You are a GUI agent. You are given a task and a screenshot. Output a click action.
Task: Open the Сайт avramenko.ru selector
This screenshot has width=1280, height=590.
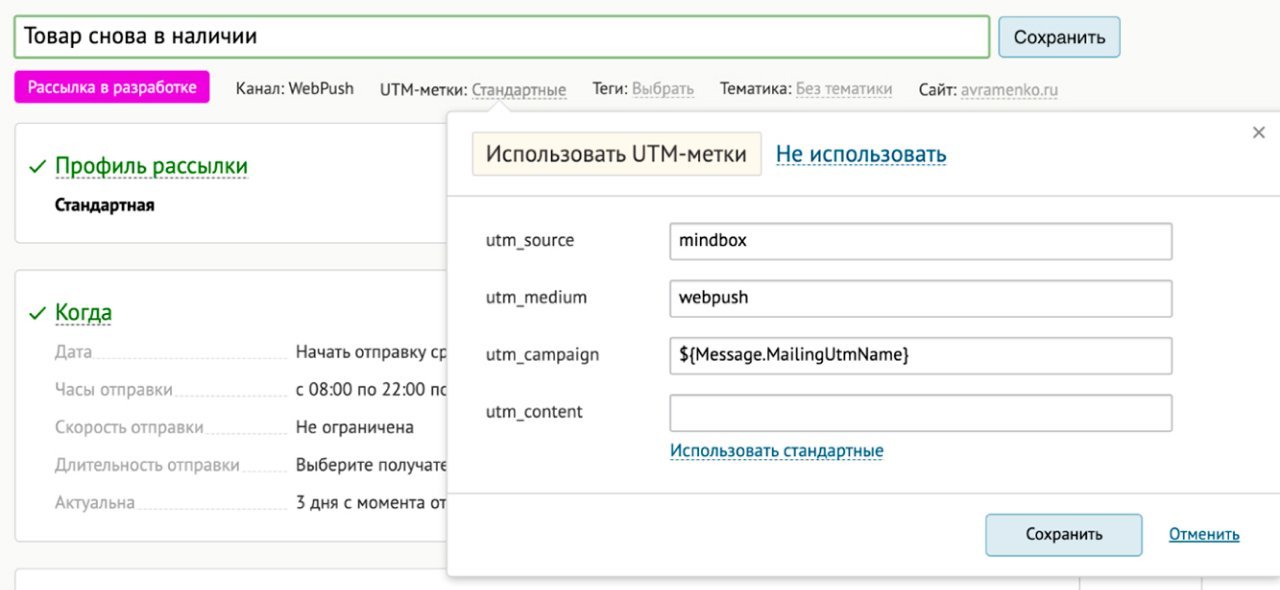[x=1009, y=89]
